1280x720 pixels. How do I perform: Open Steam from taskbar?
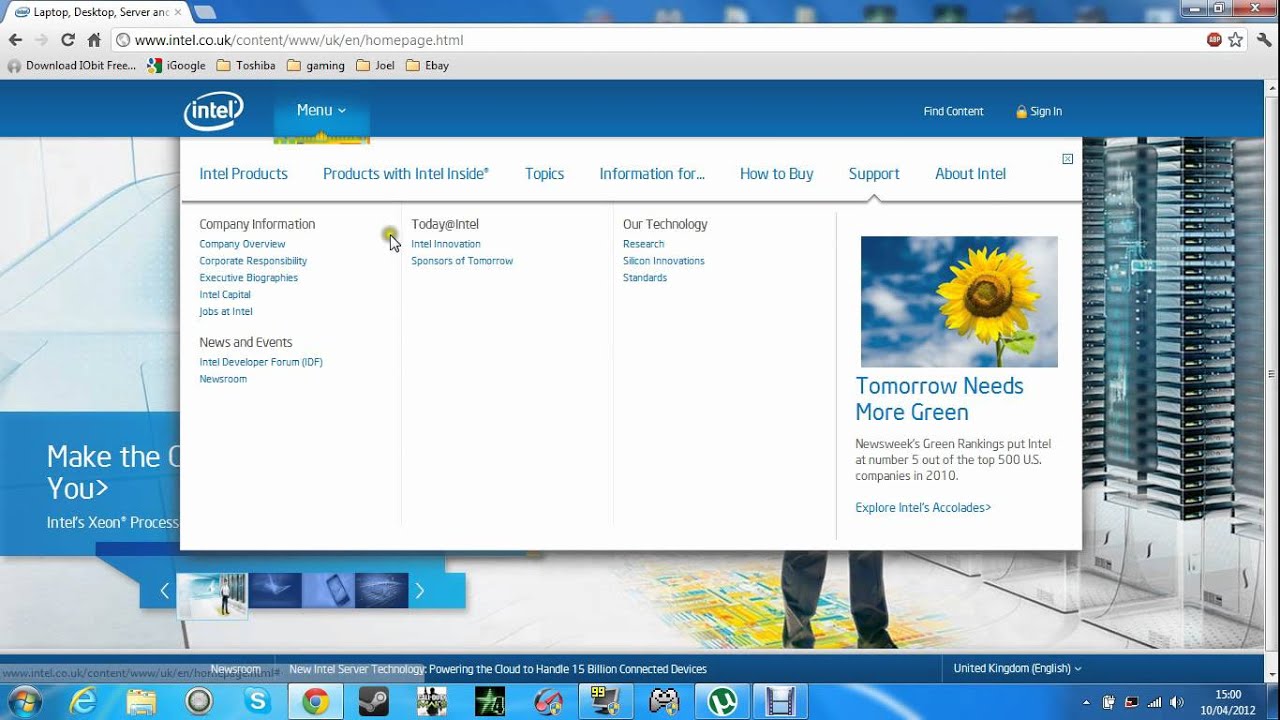coord(374,701)
